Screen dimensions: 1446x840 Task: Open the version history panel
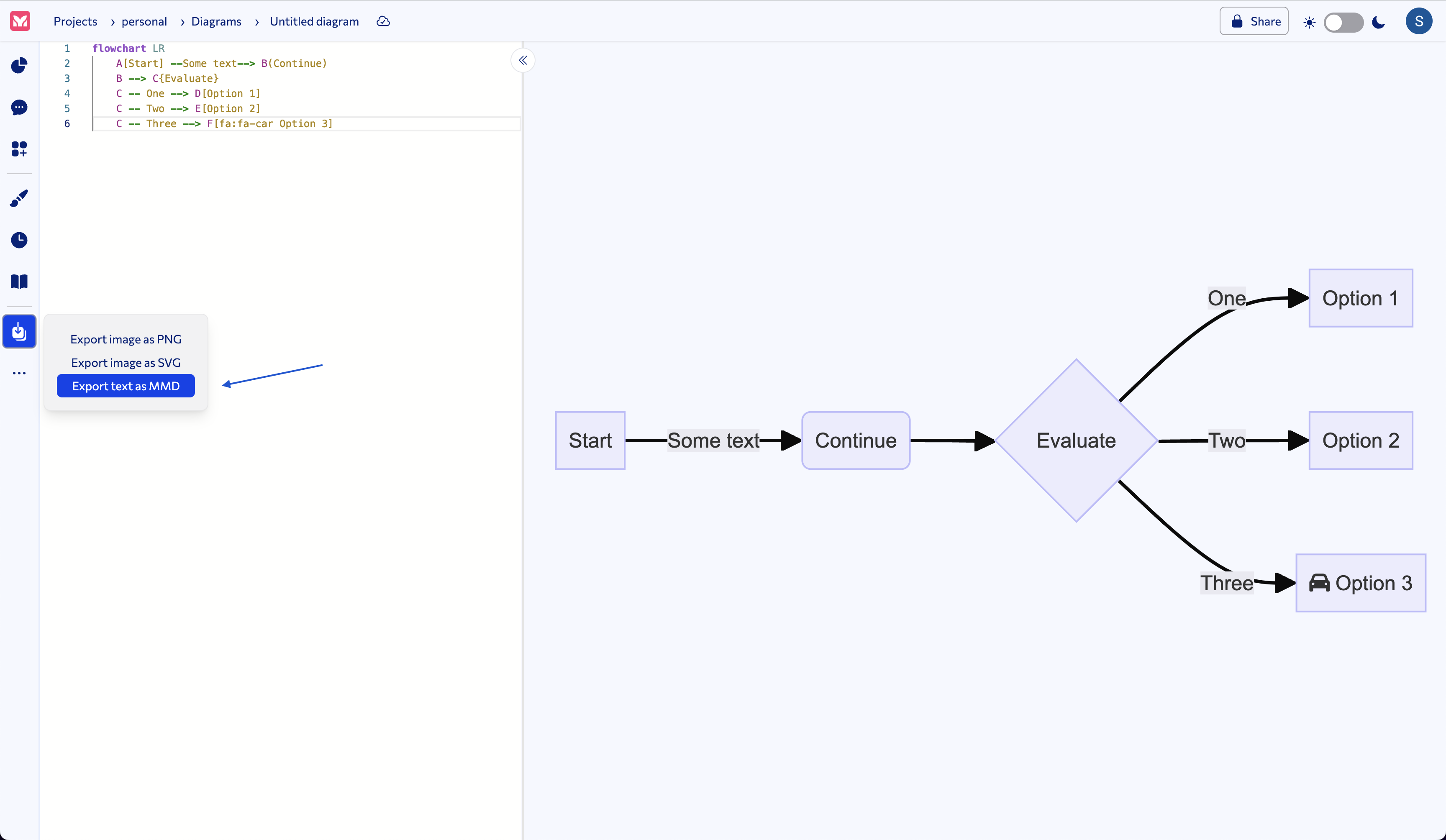[x=19, y=240]
